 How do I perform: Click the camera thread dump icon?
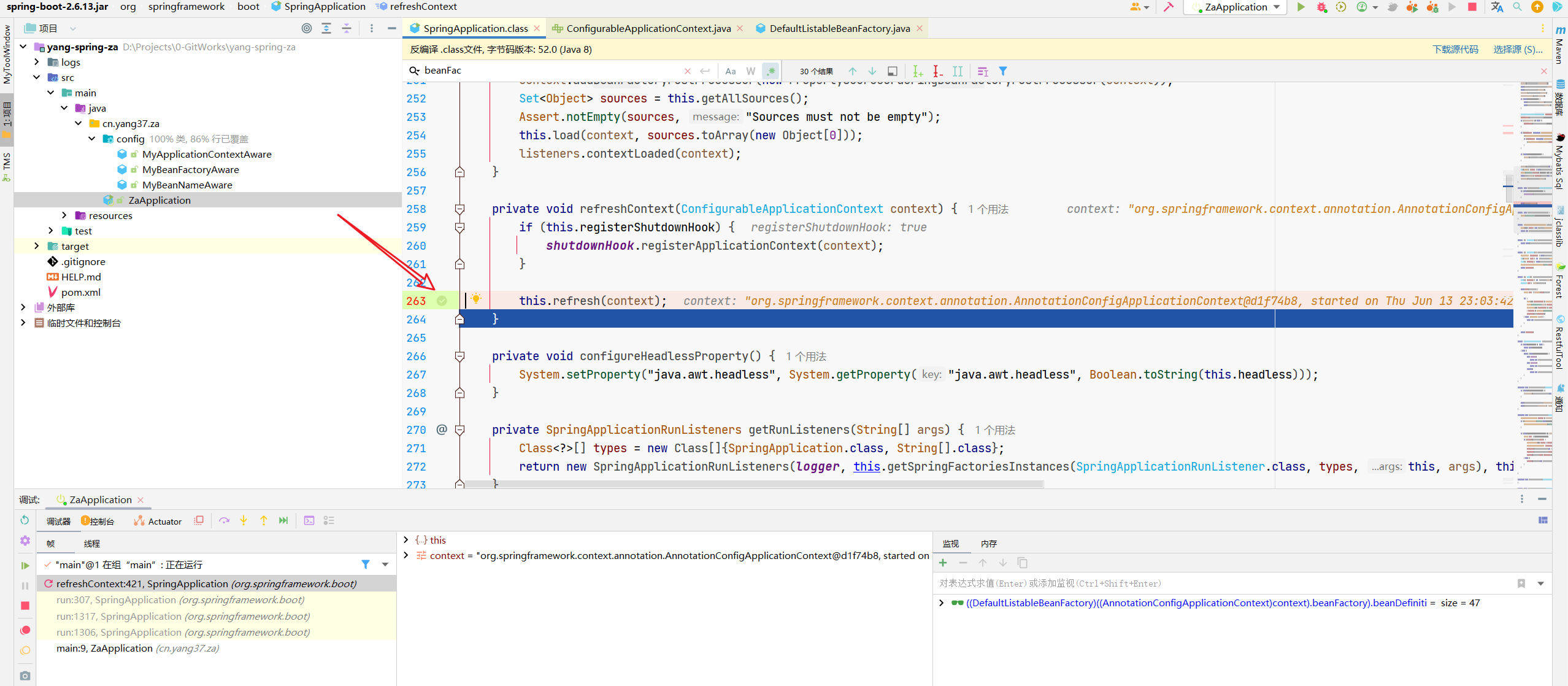(25, 676)
